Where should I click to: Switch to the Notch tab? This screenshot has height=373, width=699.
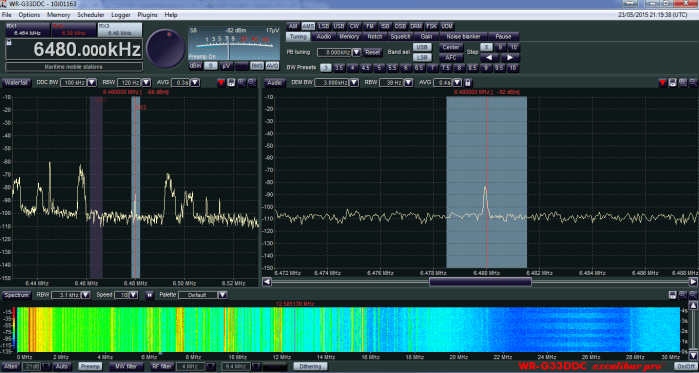coord(374,37)
